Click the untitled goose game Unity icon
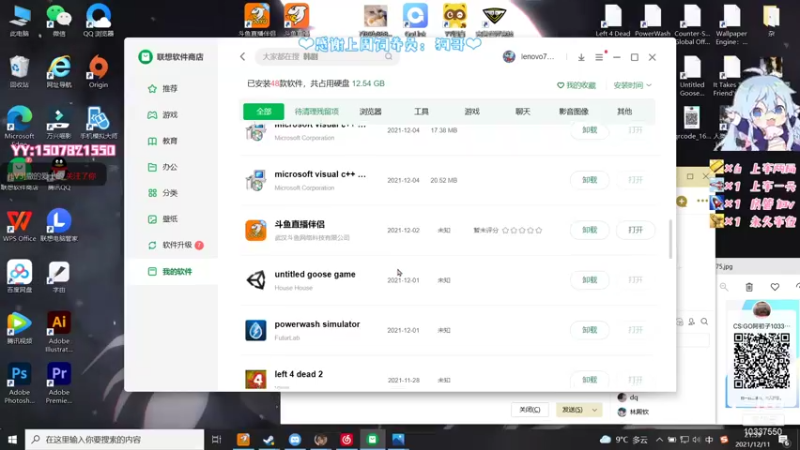Image resolution: width=800 pixels, height=450 pixels. pos(256,280)
